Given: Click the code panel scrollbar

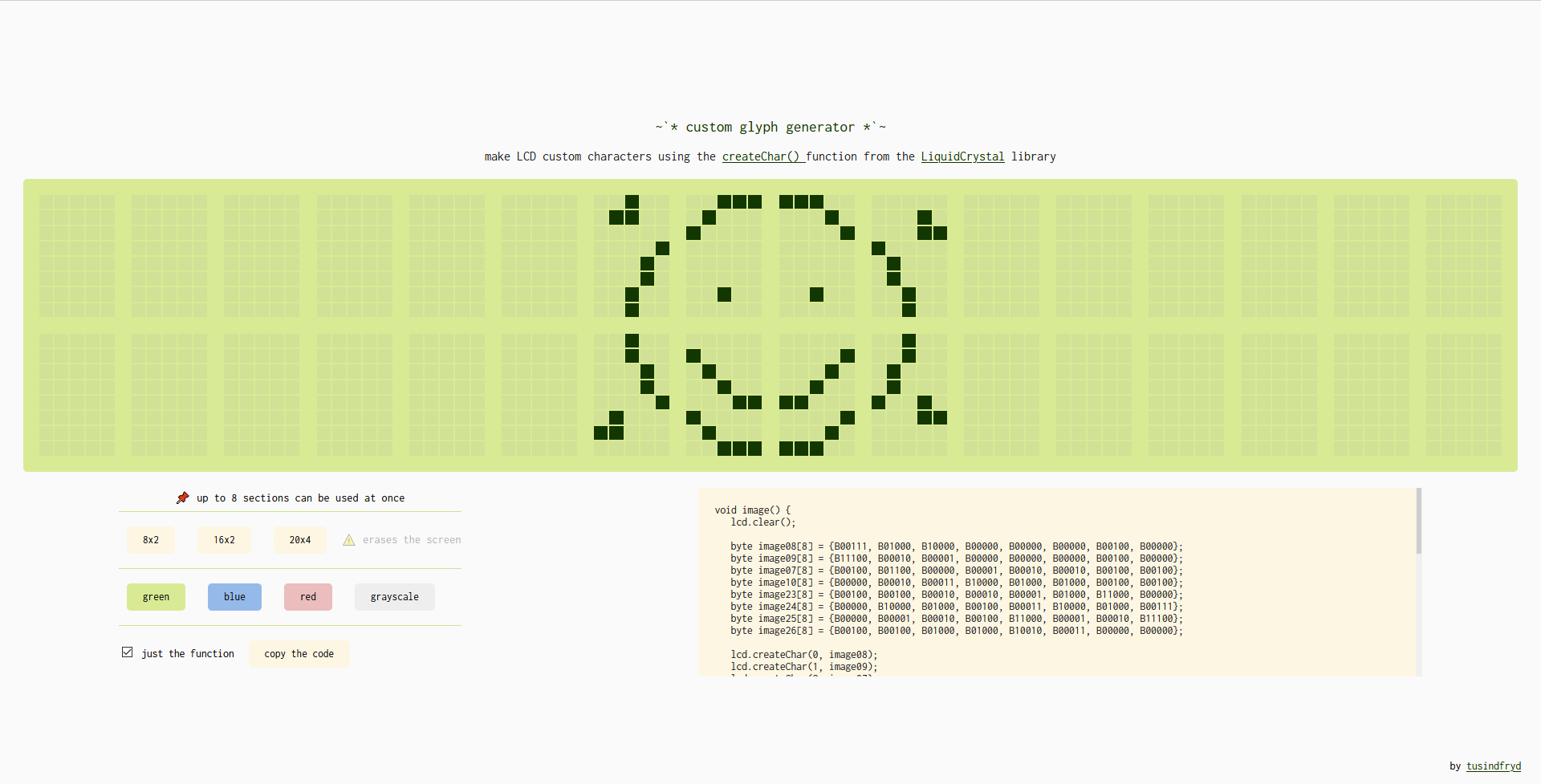Looking at the screenshot, I should click(x=1418, y=522).
